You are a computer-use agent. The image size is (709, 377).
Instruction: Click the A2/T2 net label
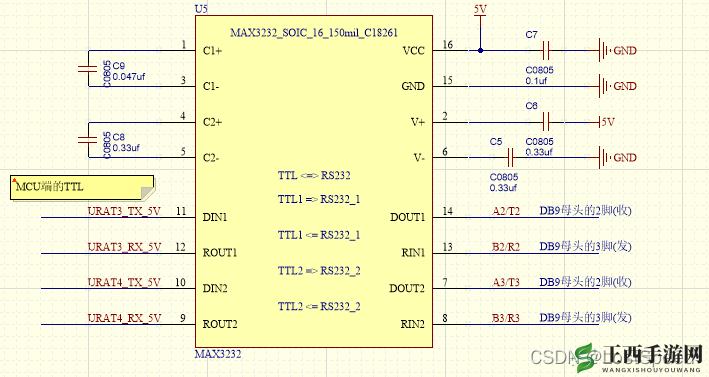506,211
